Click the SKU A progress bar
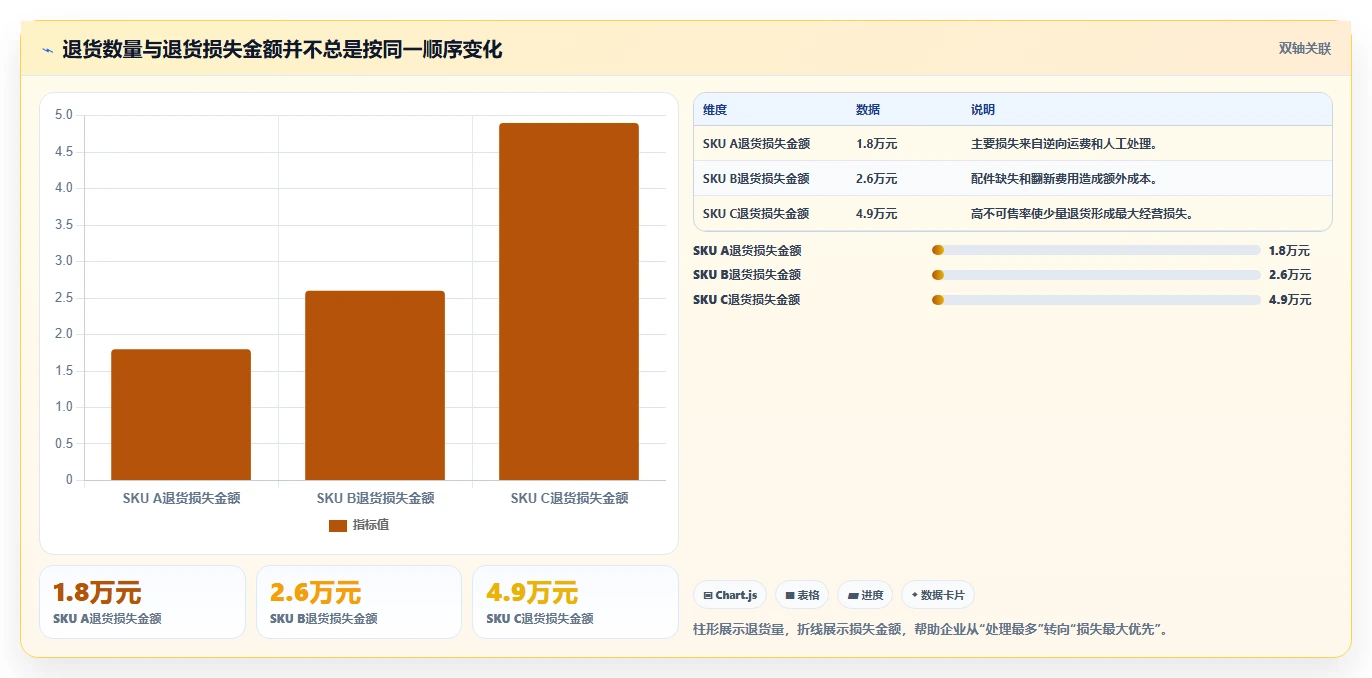Image resolution: width=1372 pixels, height=678 pixels. (x=1096, y=250)
